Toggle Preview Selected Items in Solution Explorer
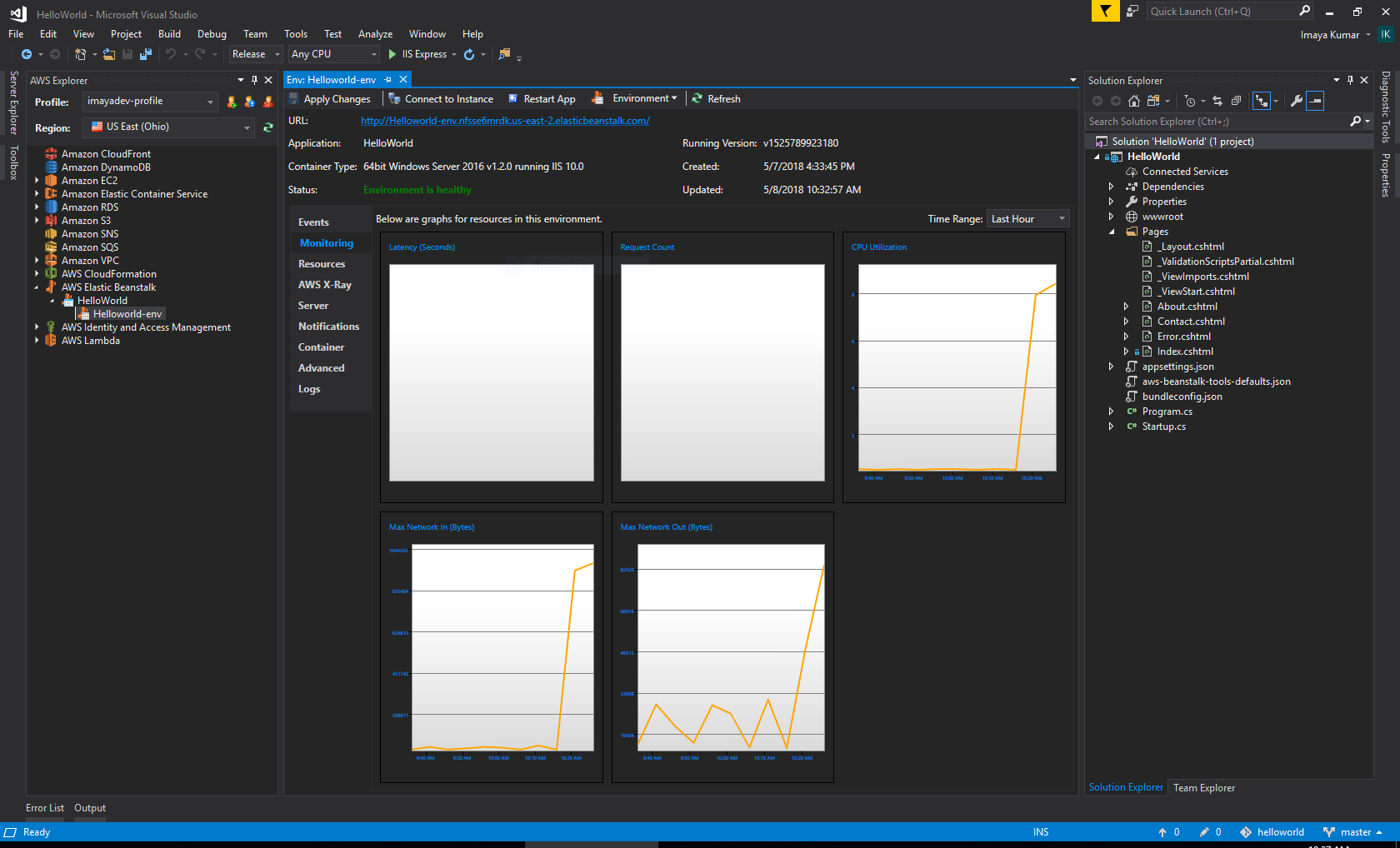Image resolution: width=1400 pixels, height=848 pixels. (x=1315, y=101)
